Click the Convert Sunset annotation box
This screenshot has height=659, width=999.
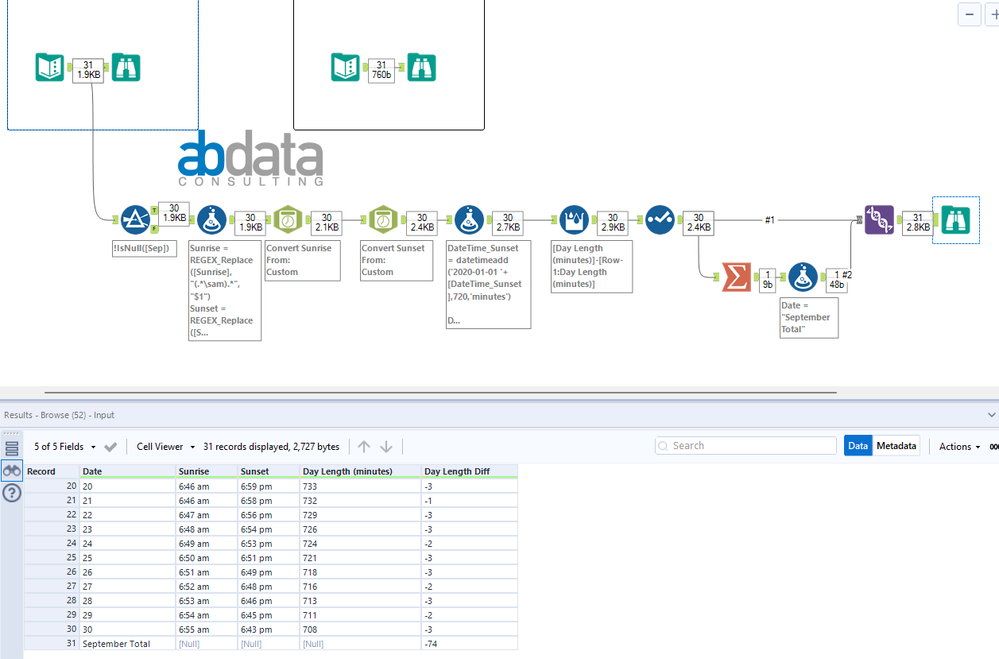(x=396, y=260)
